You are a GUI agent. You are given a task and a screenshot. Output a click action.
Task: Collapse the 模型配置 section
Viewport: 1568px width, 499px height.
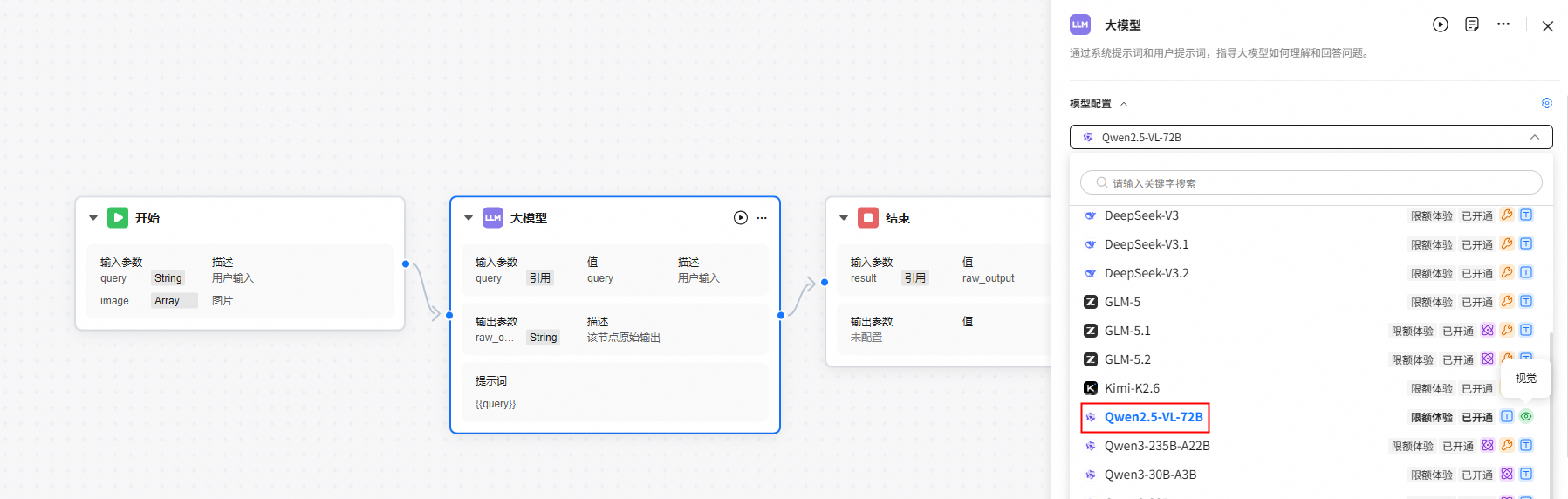(1124, 104)
